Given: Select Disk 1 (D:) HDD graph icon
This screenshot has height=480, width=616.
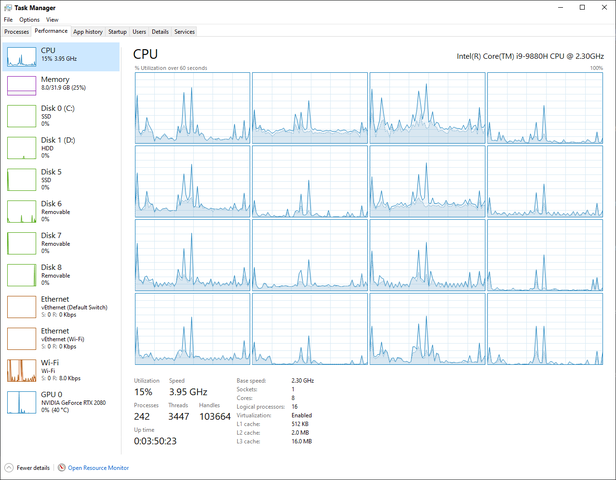Looking at the screenshot, I should [x=22, y=148].
